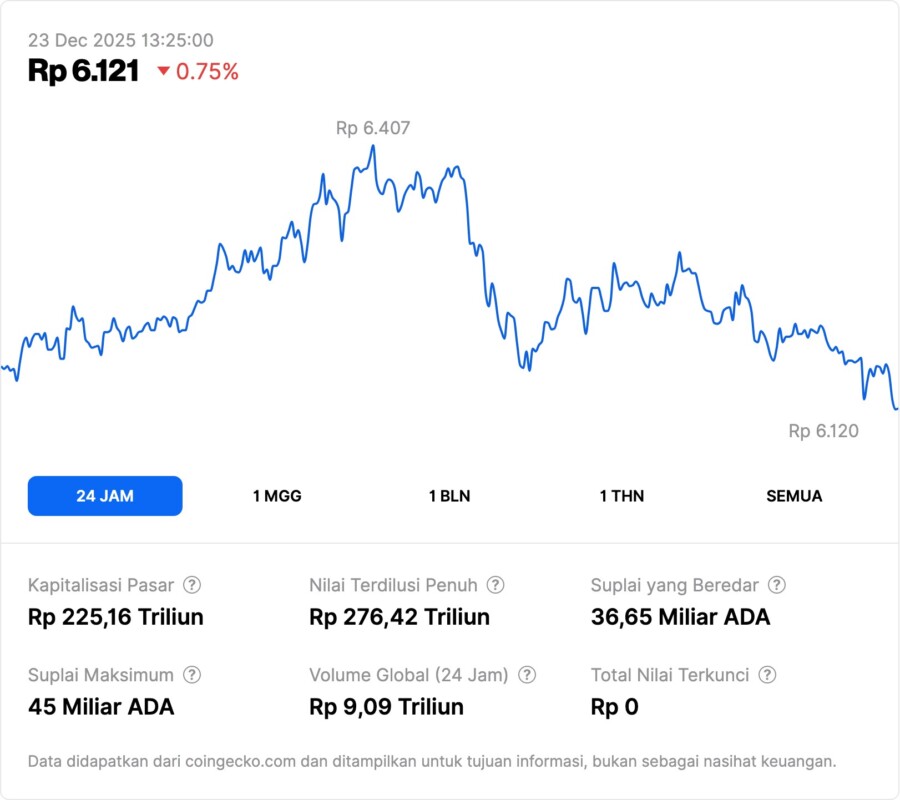Show the 1 THN price chart
Viewport: 900px width, 800px height.
[x=622, y=496]
